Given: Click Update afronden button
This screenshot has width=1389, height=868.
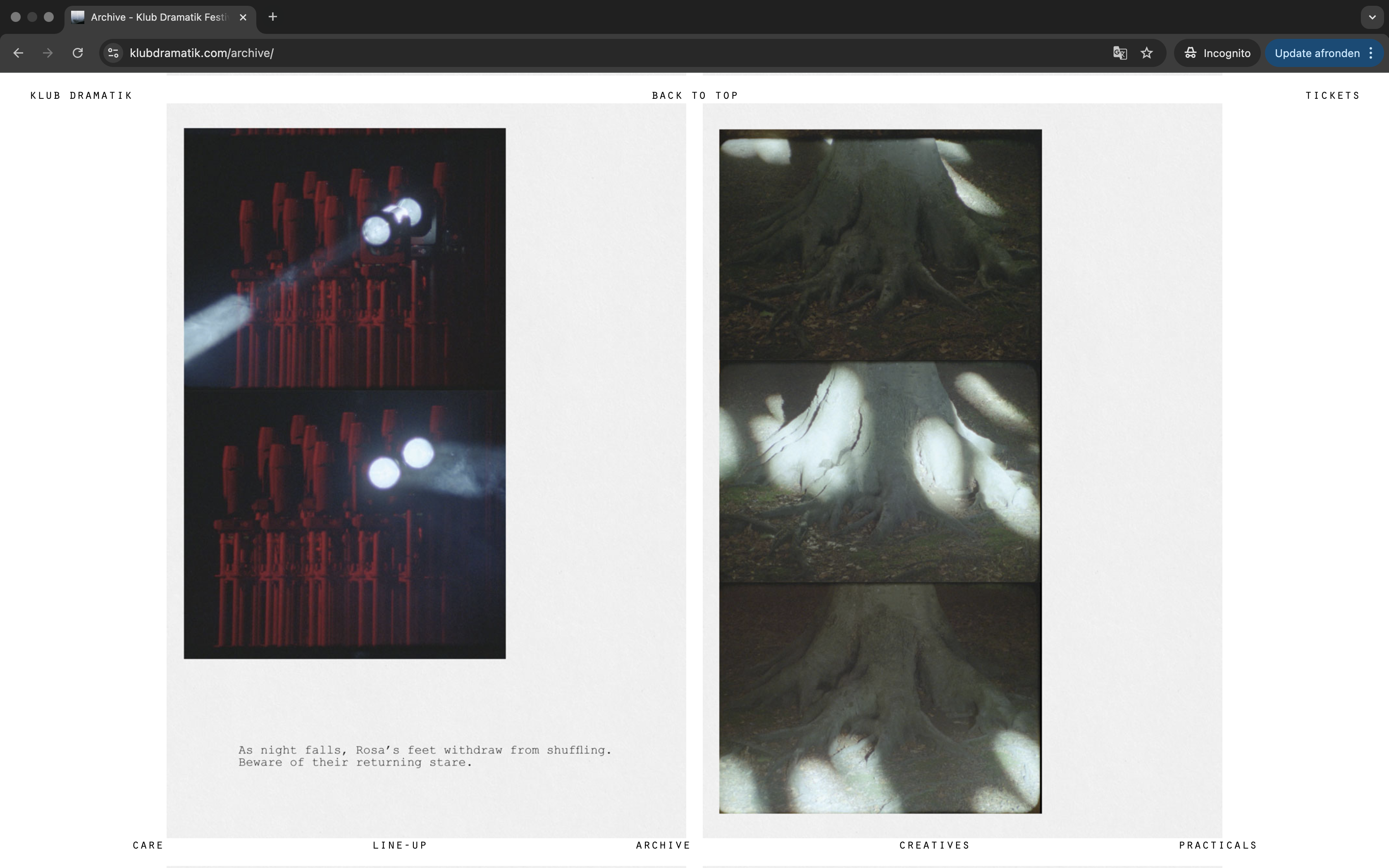Looking at the screenshot, I should click(1317, 53).
